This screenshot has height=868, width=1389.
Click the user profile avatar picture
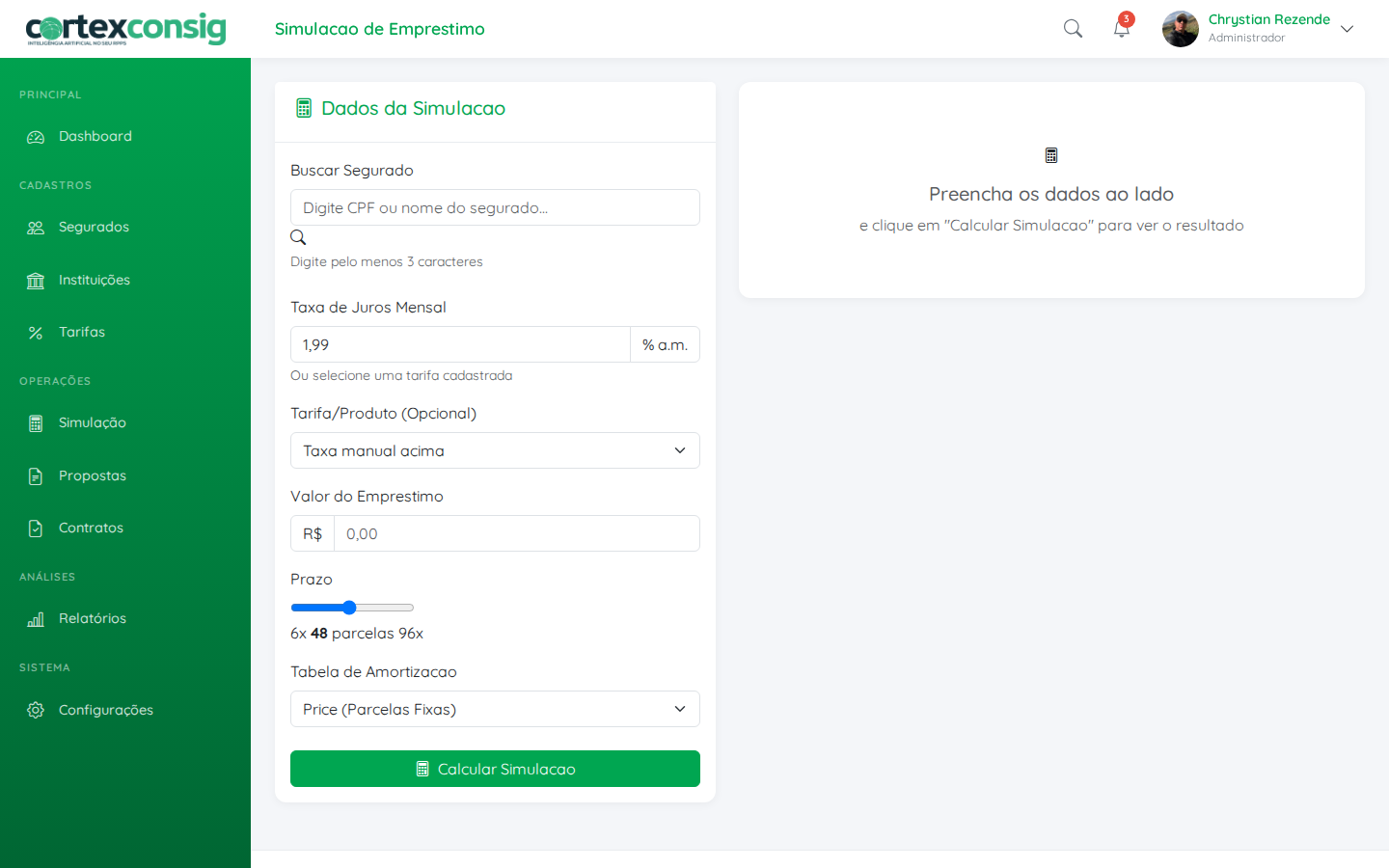tap(1180, 29)
